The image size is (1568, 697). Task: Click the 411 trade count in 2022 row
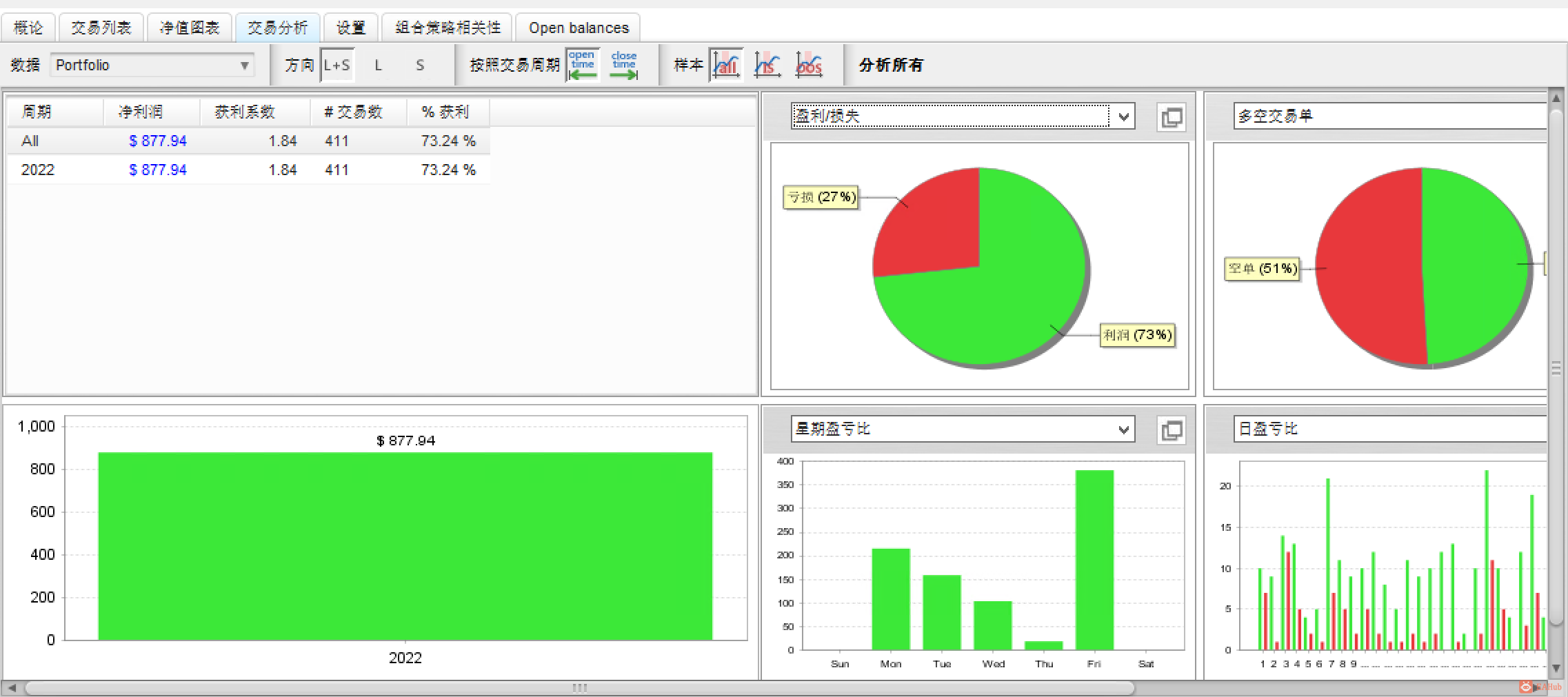point(336,170)
